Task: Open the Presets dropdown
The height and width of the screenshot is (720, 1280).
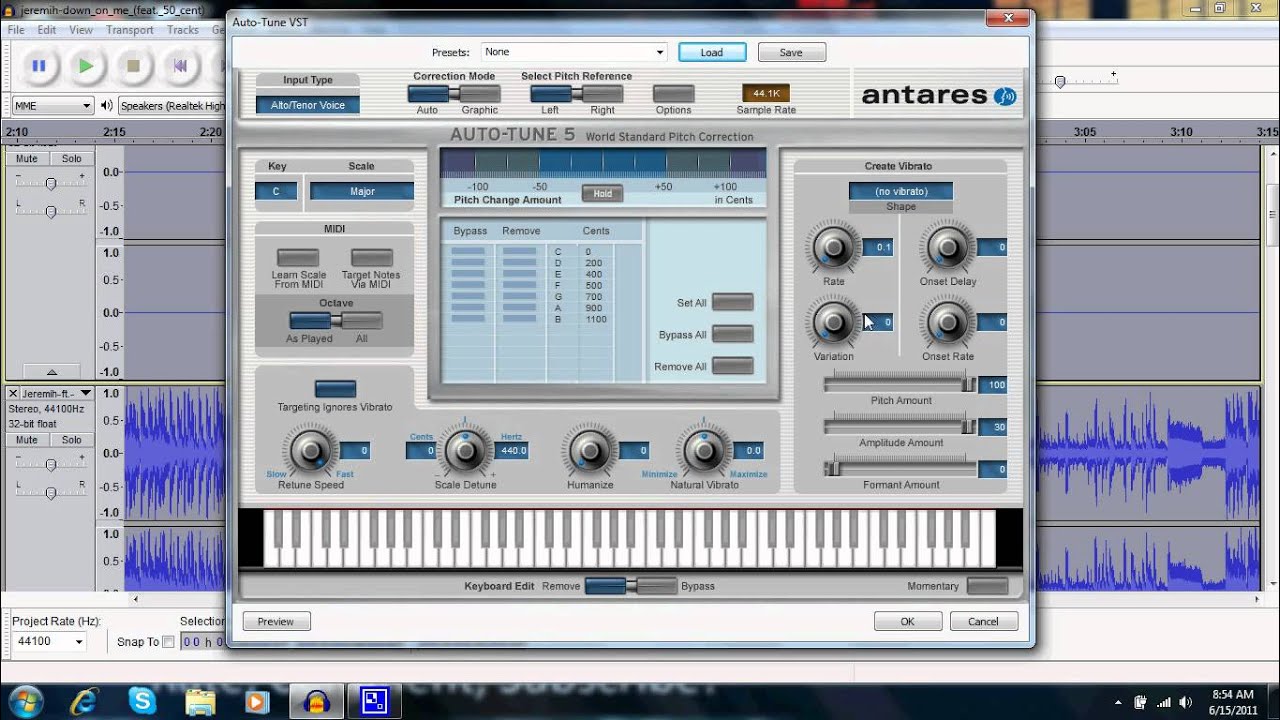Action: (x=573, y=52)
